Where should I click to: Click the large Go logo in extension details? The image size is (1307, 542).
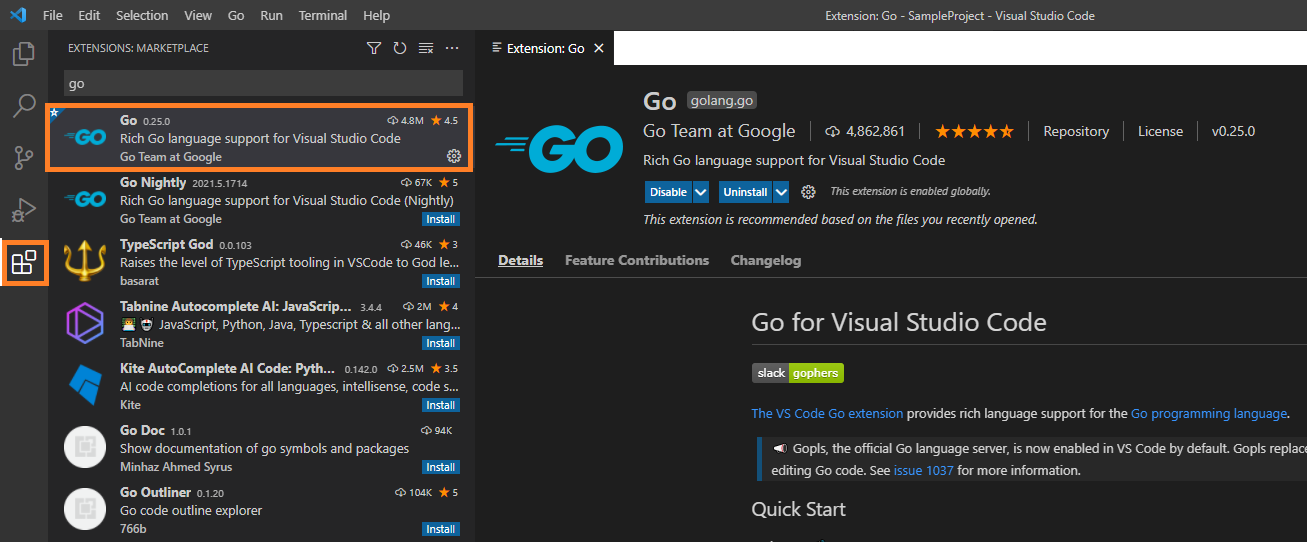coord(560,147)
